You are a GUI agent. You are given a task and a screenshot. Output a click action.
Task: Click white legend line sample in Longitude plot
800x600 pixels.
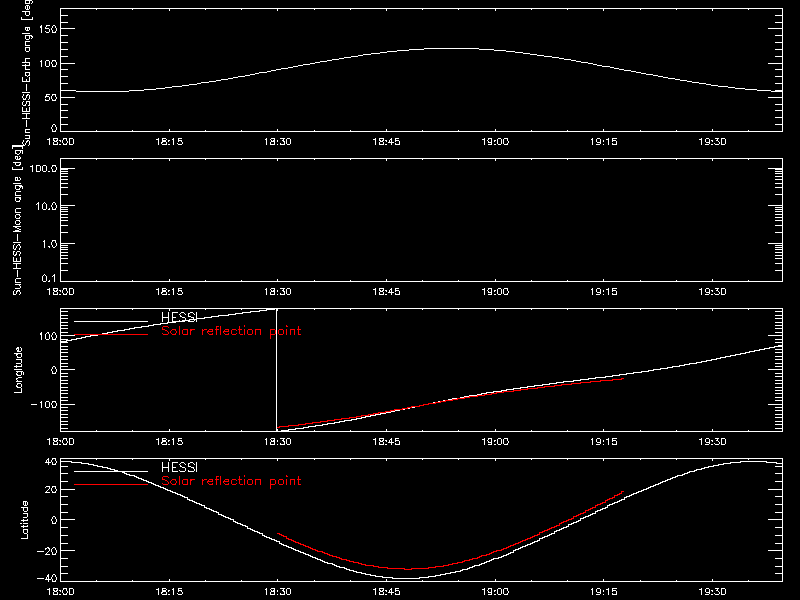pyautogui.click(x=111, y=321)
